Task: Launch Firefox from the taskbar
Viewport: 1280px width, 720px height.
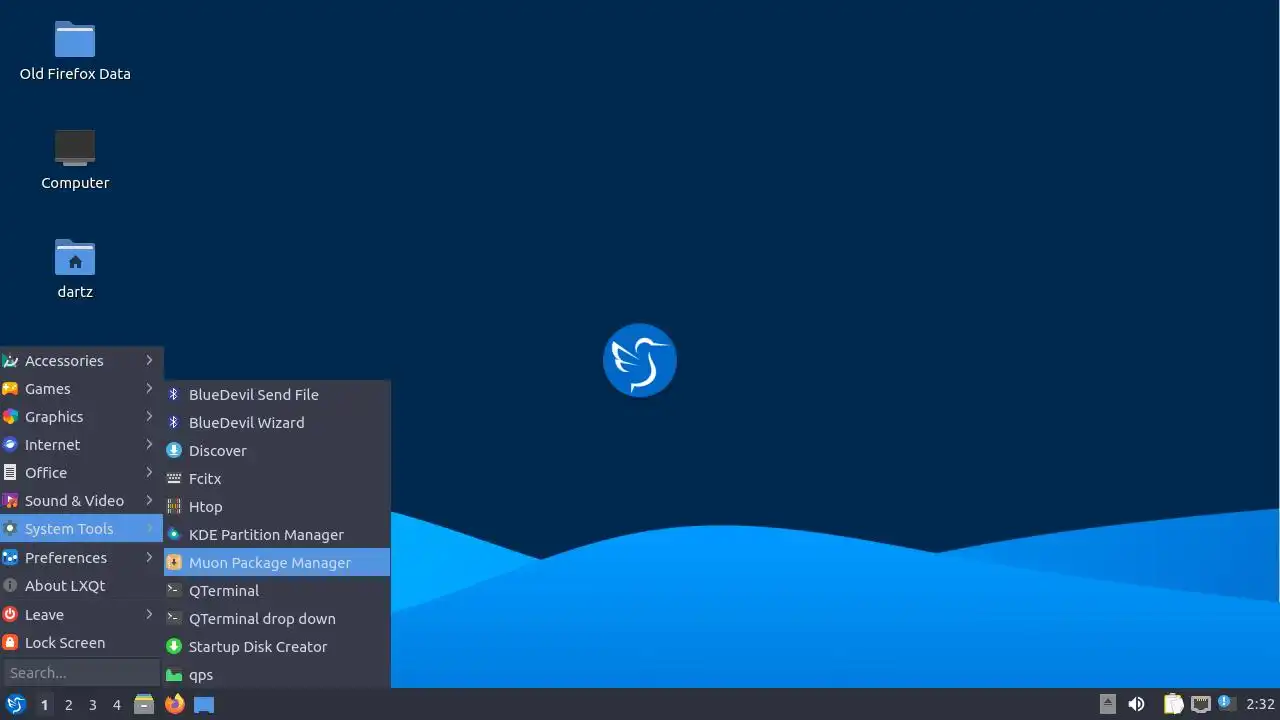Action: coord(174,704)
